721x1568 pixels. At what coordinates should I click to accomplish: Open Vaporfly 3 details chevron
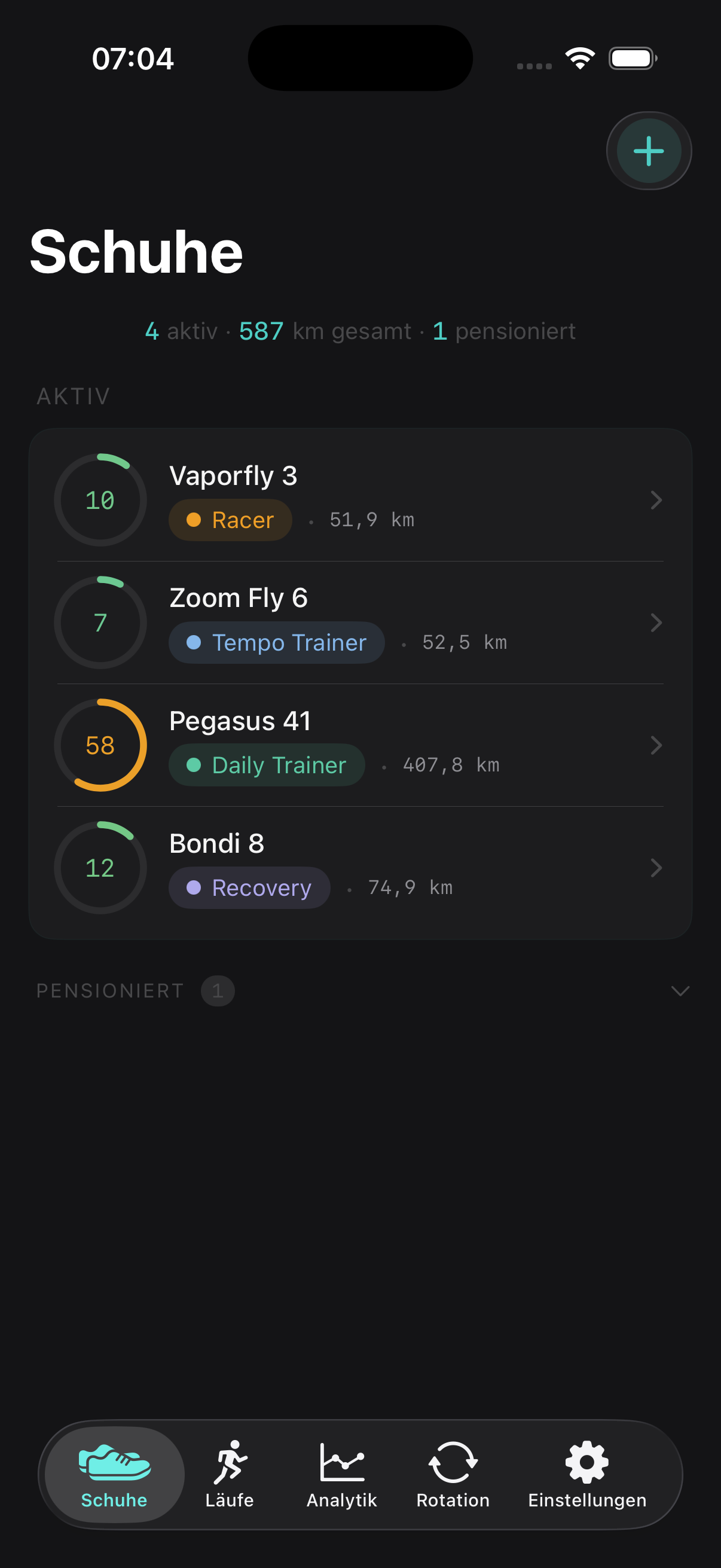click(x=655, y=501)
